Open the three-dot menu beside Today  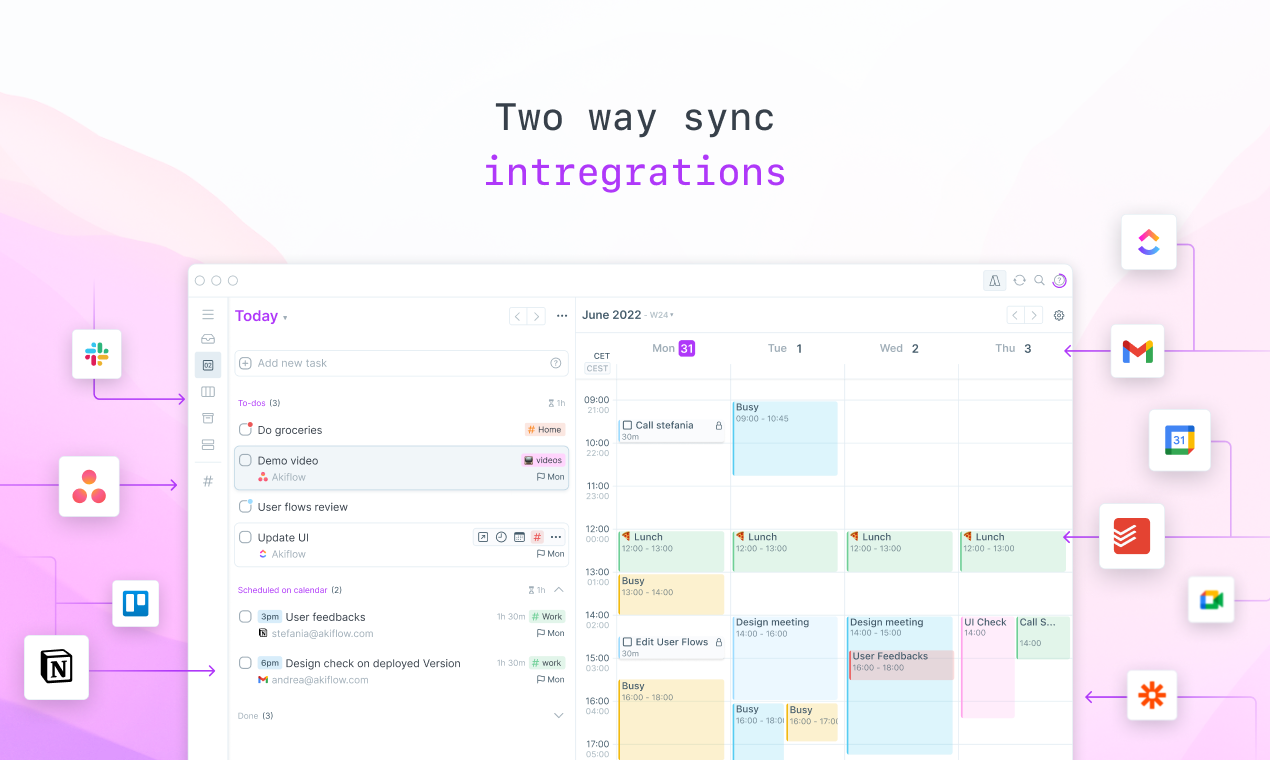click(562, 316)
